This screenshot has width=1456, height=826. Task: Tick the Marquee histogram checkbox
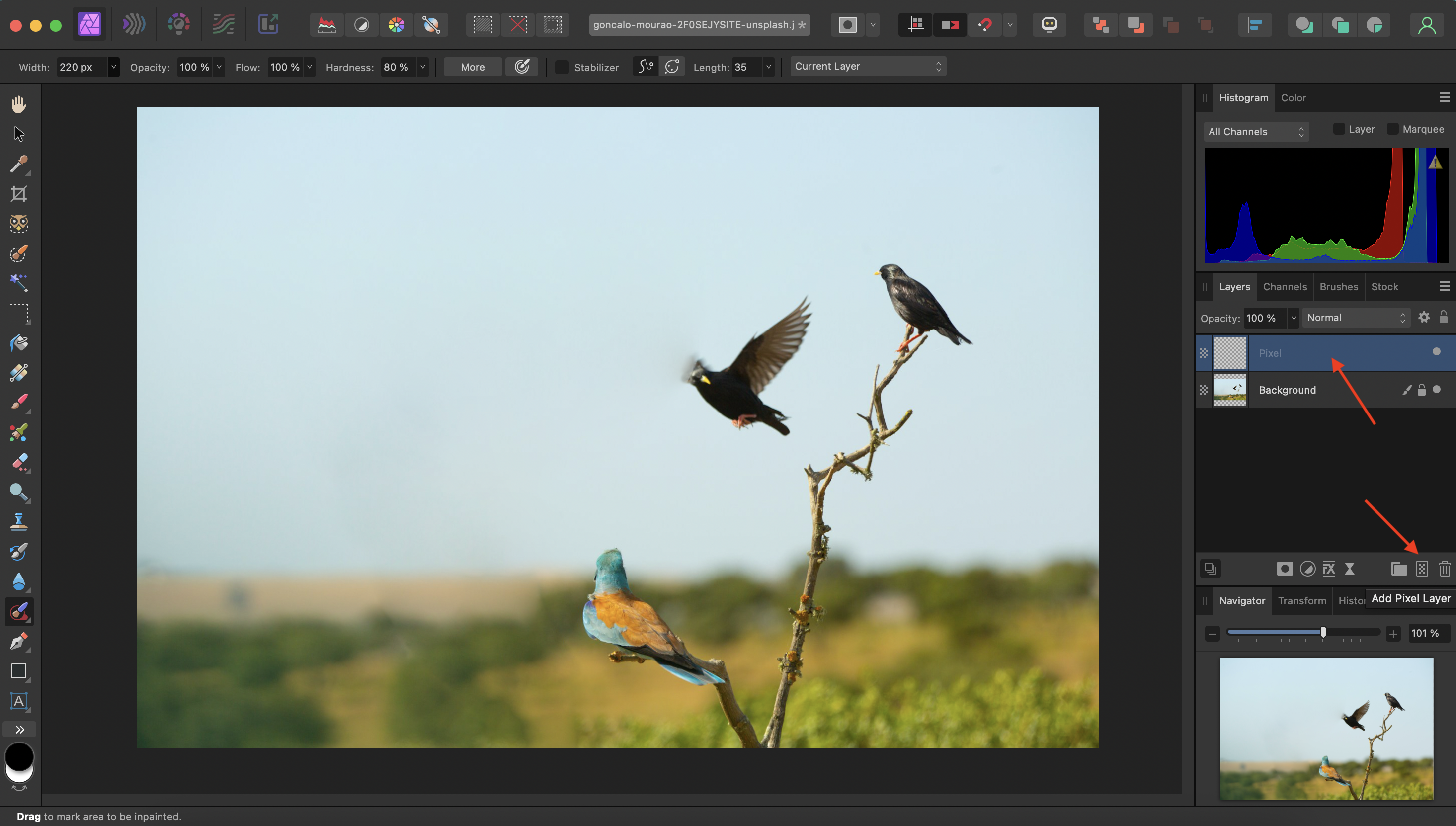coord(1392,129)
